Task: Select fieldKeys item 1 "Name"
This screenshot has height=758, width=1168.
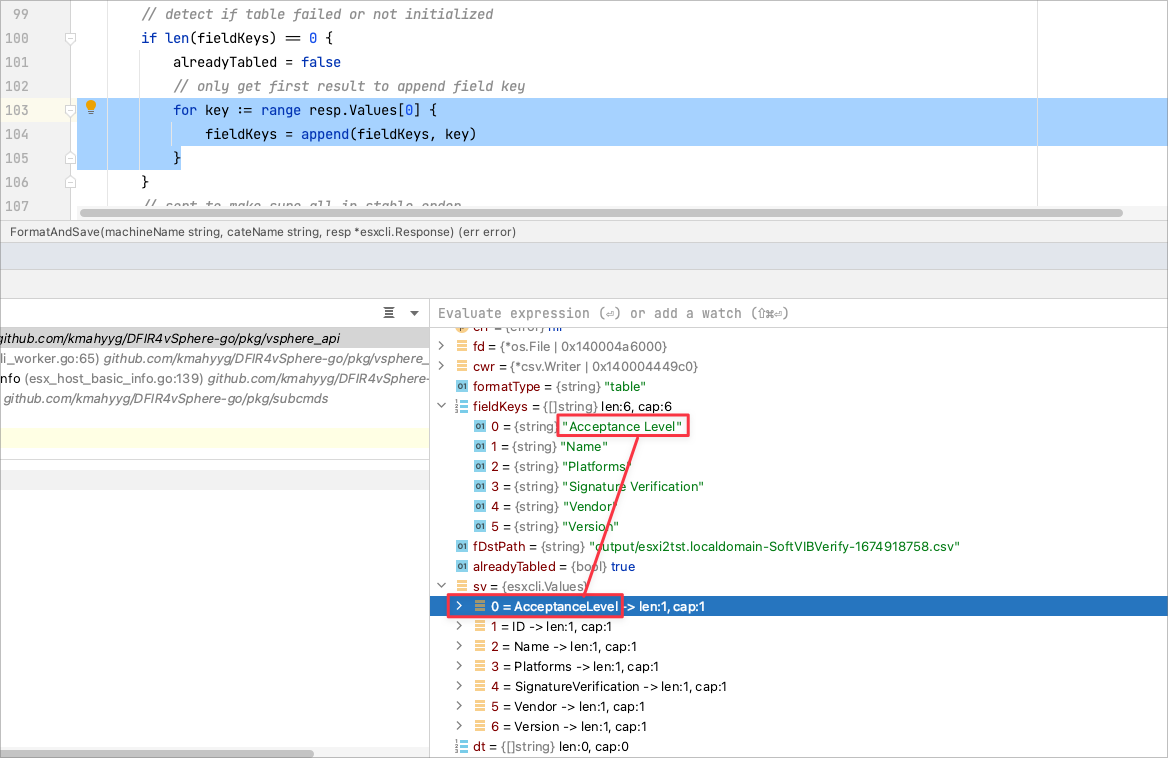Action: [x=799, y=447]
